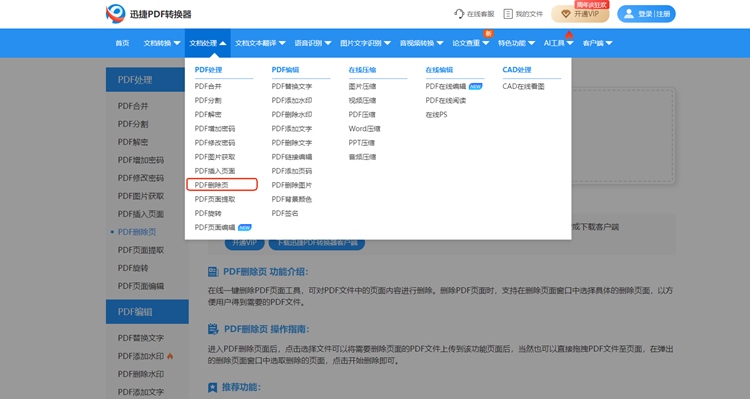
Task: Open the PDF在线编辑 NEW menu entry
Action: 453,87
